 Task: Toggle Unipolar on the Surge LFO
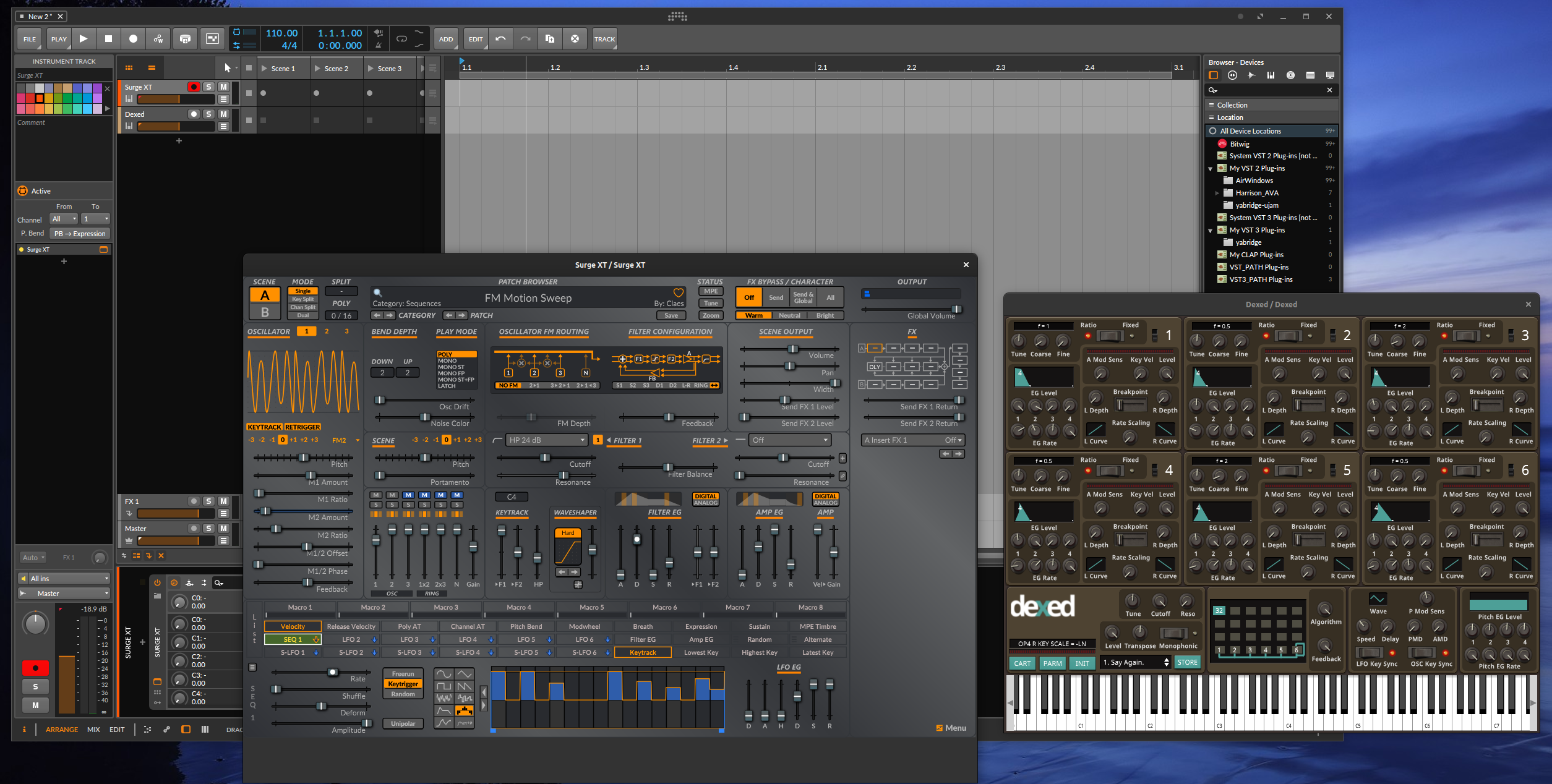(x=403, y=723)
